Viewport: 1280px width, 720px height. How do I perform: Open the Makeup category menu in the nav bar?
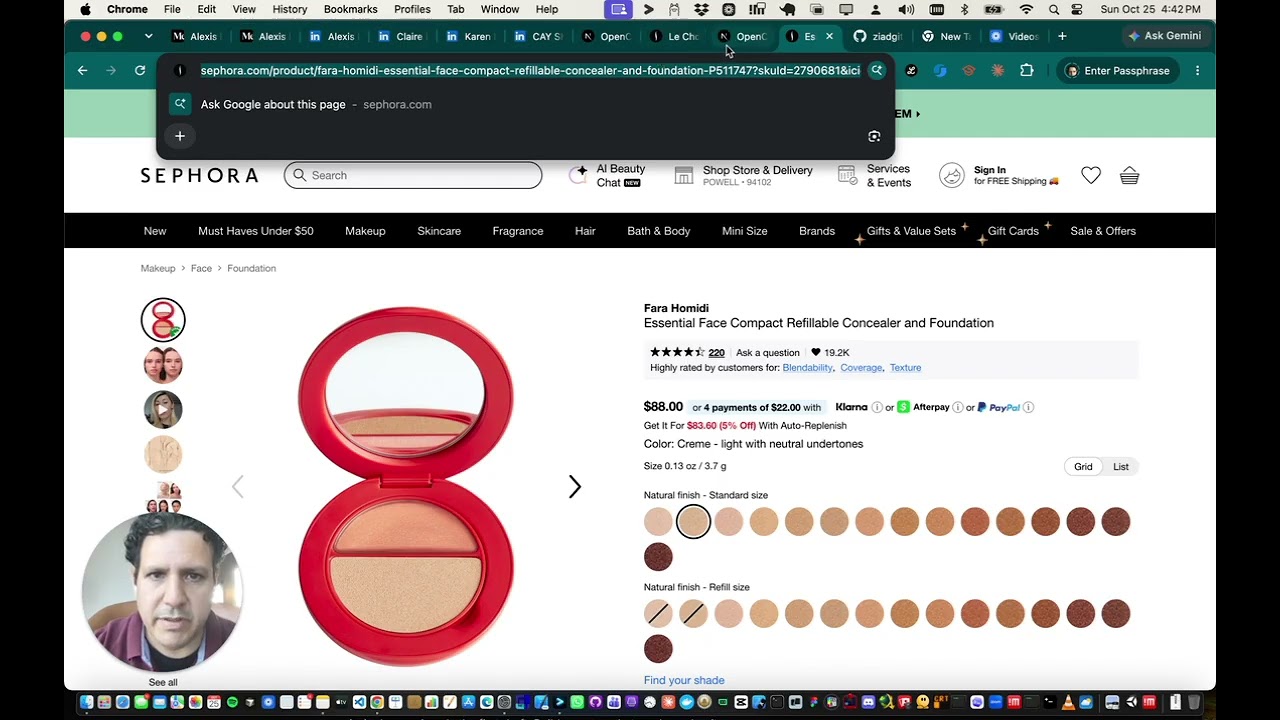point(365,231)
